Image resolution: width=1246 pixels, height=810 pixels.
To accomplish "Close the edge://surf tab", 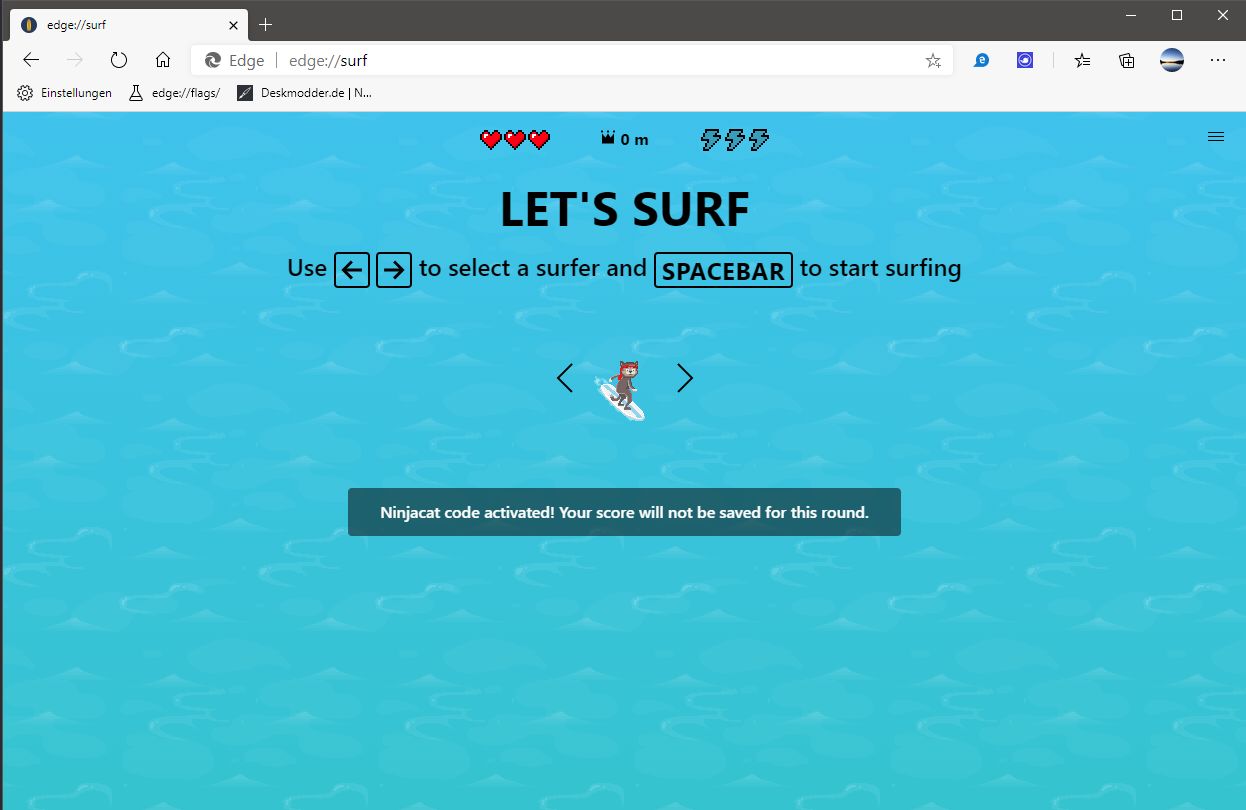I will pyautogui.click(x=233, y=24).
